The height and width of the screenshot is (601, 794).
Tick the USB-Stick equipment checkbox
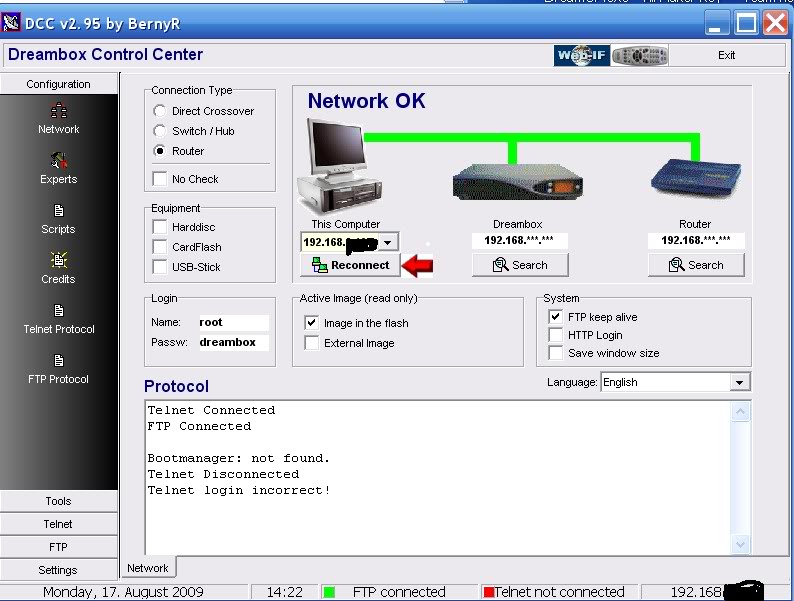[160, 267]
